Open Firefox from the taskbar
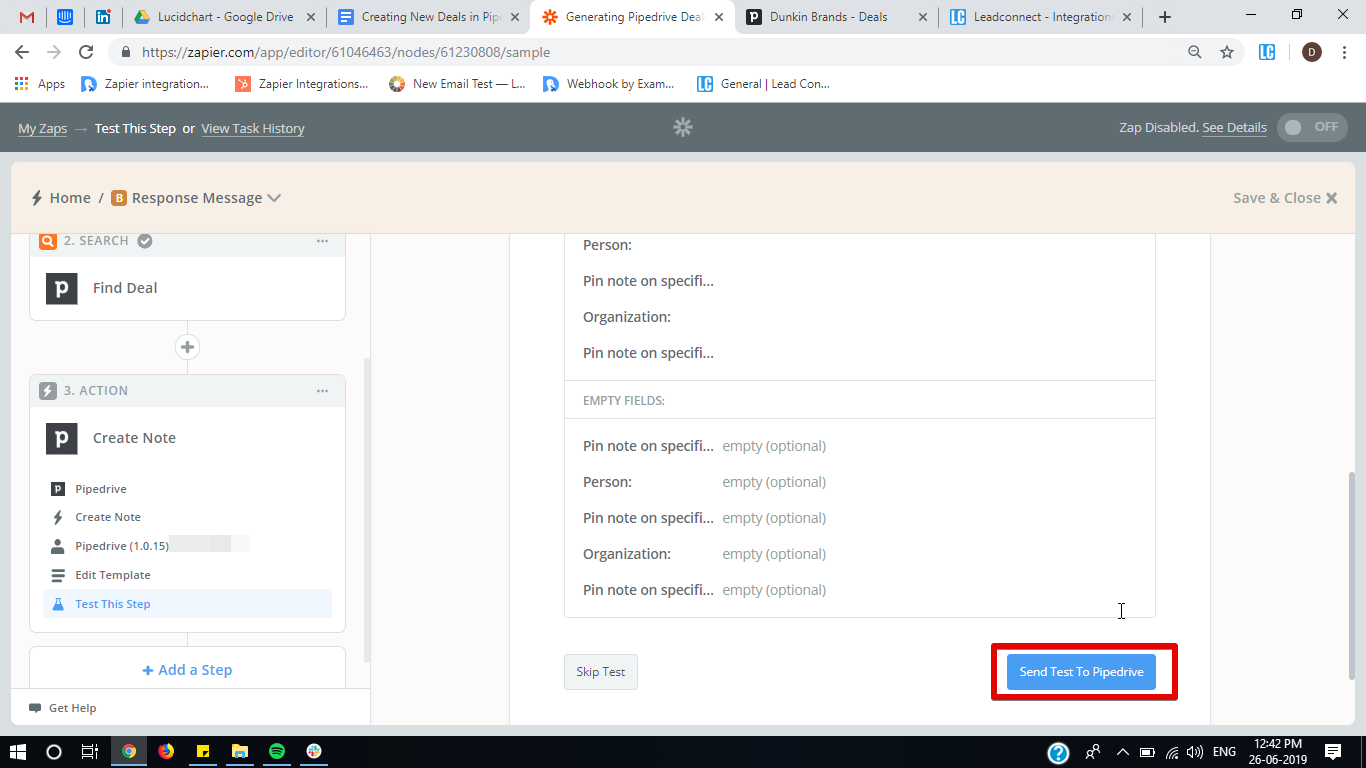1366x768 pixels. pos(166,751)
